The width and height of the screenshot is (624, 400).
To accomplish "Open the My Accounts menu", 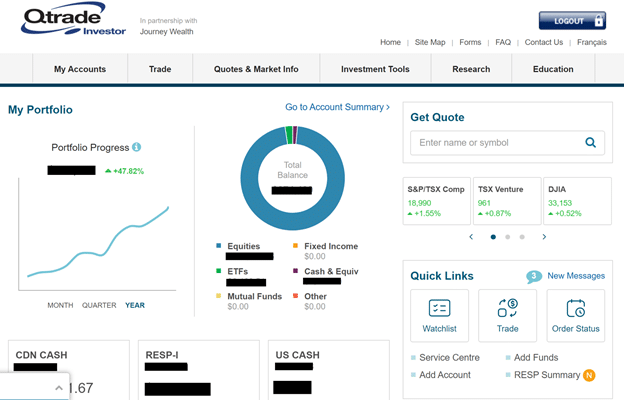I will coord(80,69).
